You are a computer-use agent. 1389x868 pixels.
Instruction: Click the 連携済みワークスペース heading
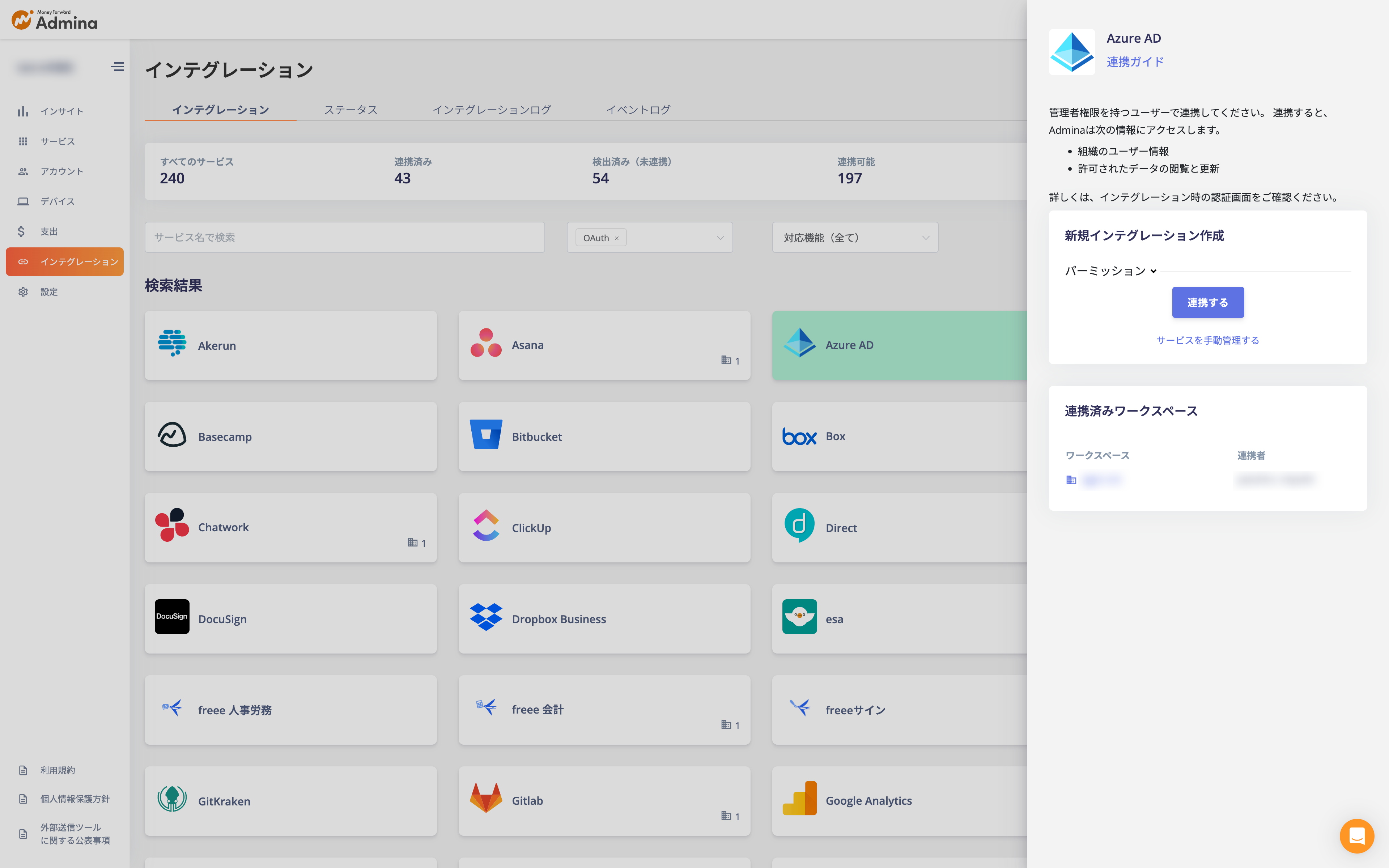1131,411
